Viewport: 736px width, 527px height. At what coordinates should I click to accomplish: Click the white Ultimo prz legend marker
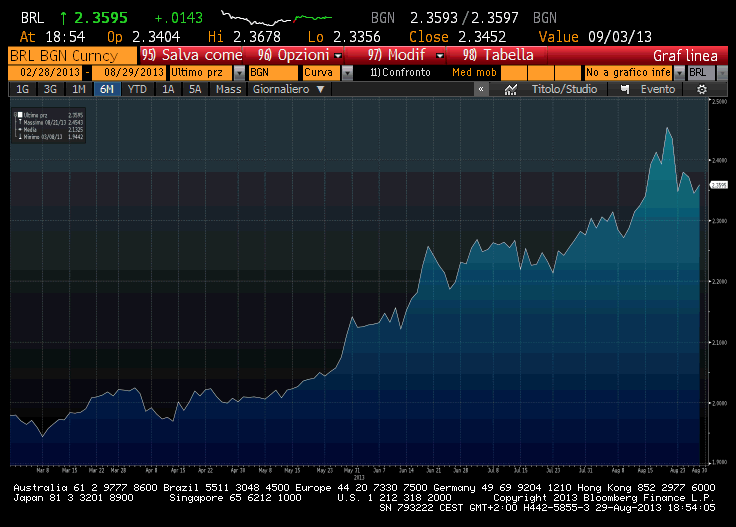[19, 115]
